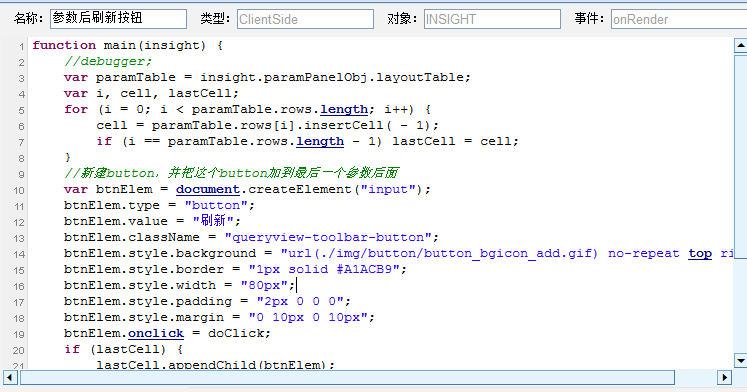This screenshot has width=747, height=392.
Task: Click the 事件 onRender field
Action: click(x=679, y=19)
